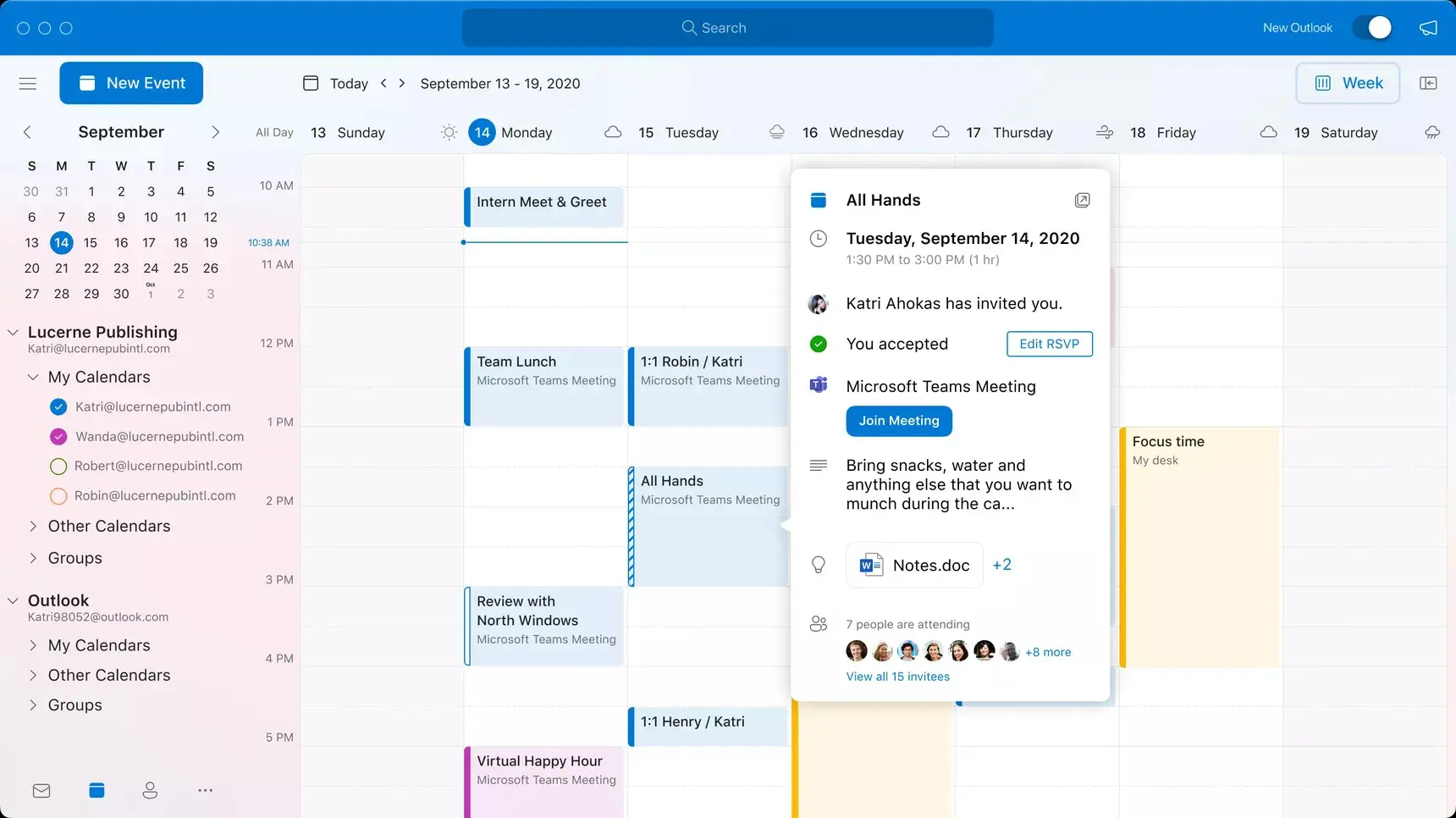
Task: Open the Notes.doc attachment
Action: (x=913, y=565)
